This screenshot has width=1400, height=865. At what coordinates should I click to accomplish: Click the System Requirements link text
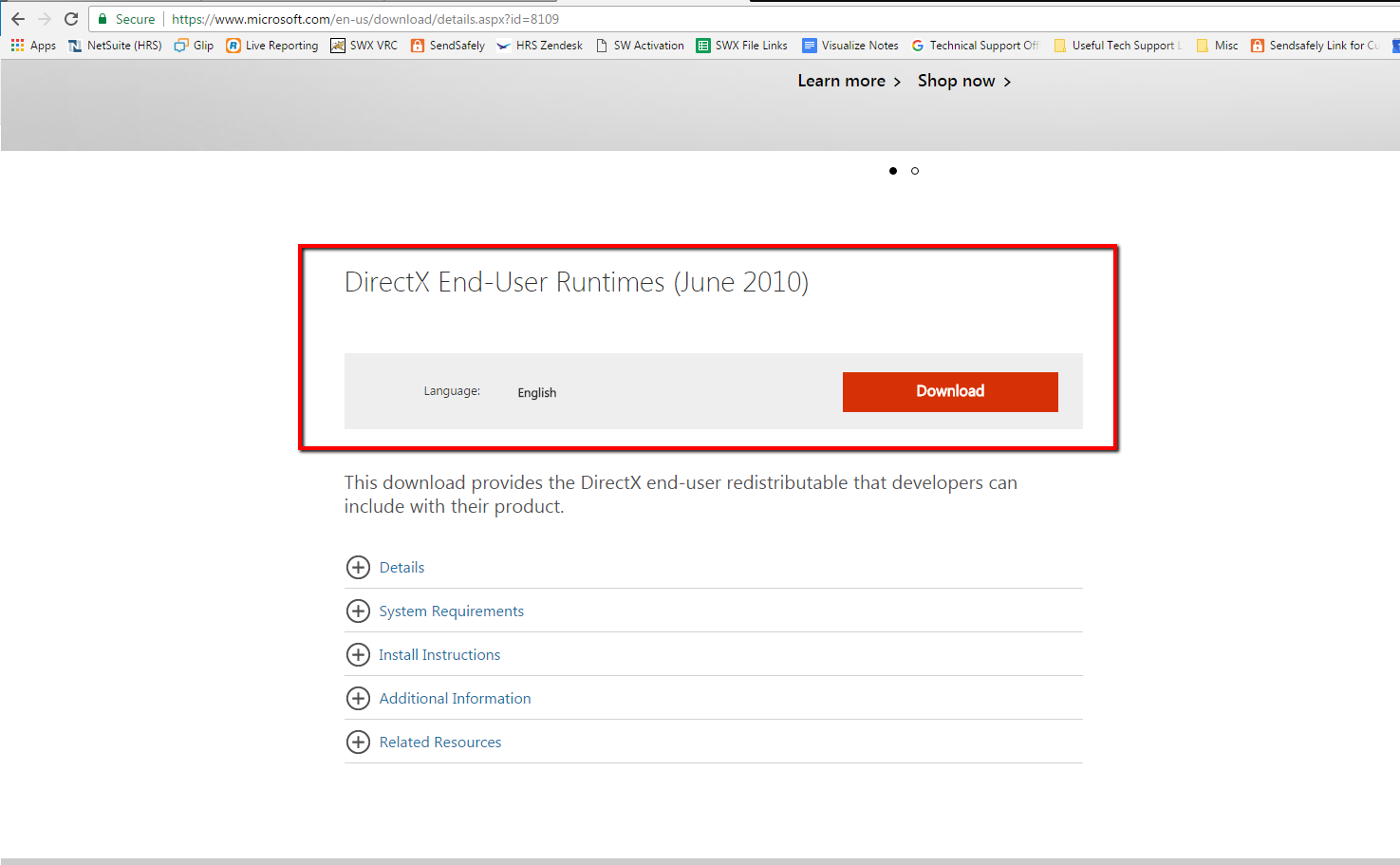[x=452, y=611]
